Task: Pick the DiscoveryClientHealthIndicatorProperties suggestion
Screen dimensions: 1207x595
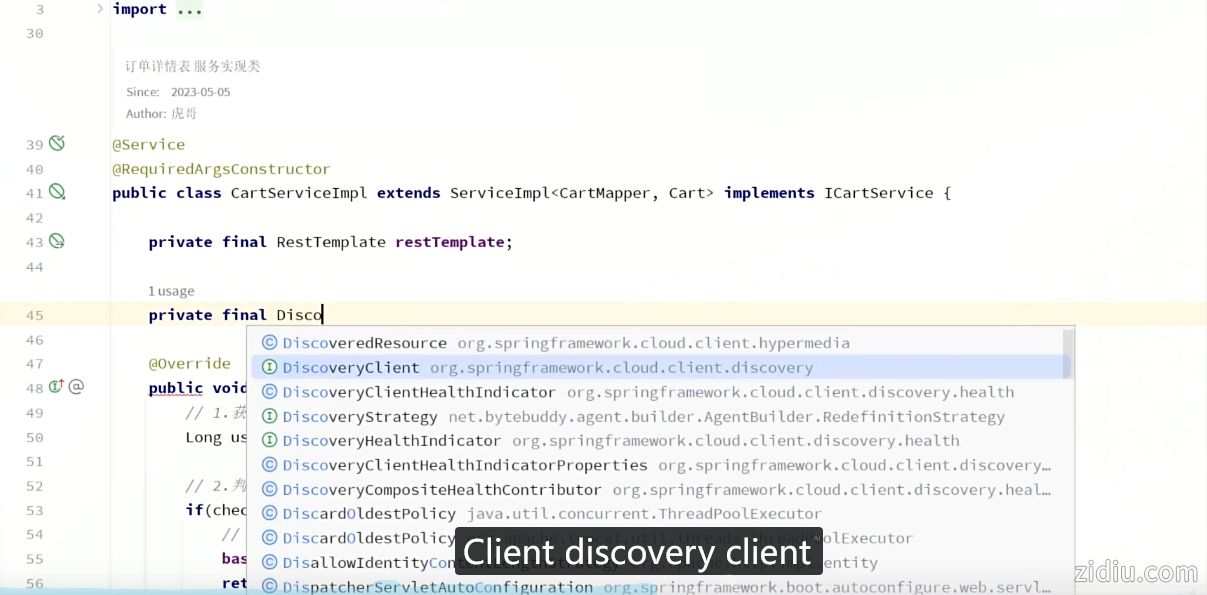Action: click(464, 465)
